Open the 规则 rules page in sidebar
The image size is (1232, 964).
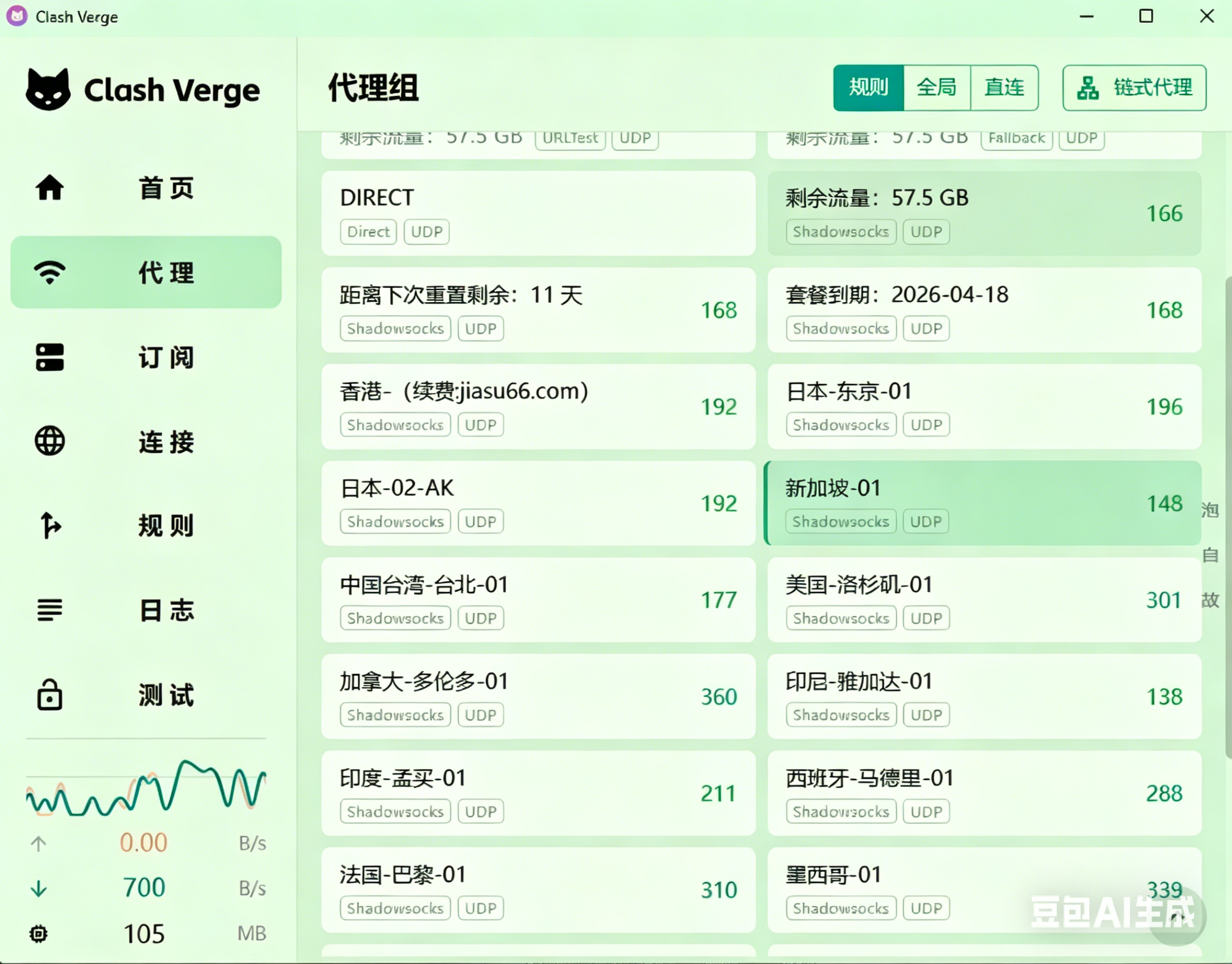[146, 525]
